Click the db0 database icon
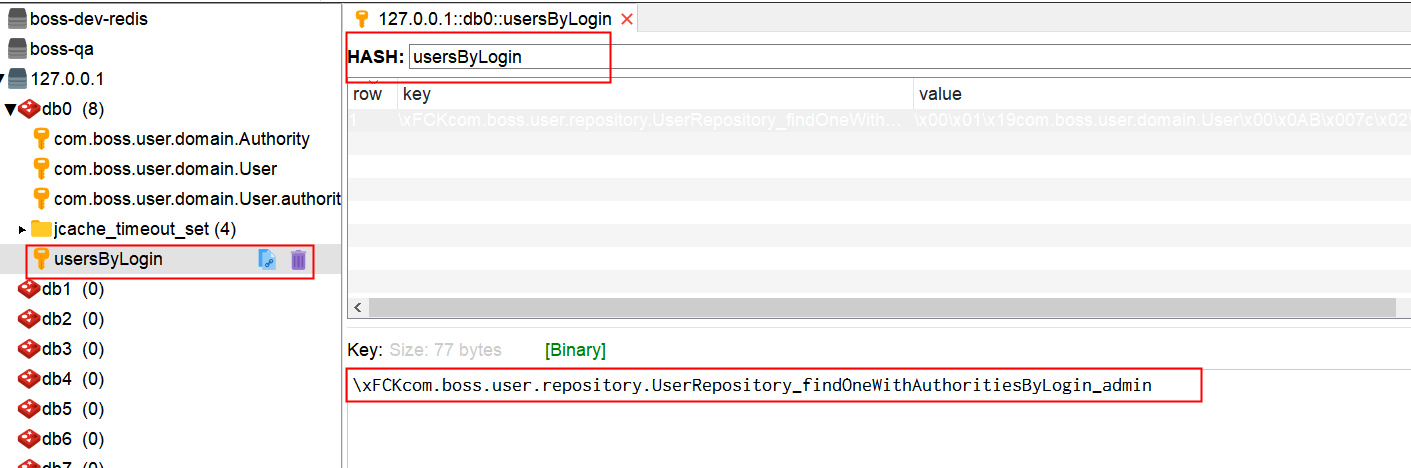1411x468 pixels. pos(29,109)
